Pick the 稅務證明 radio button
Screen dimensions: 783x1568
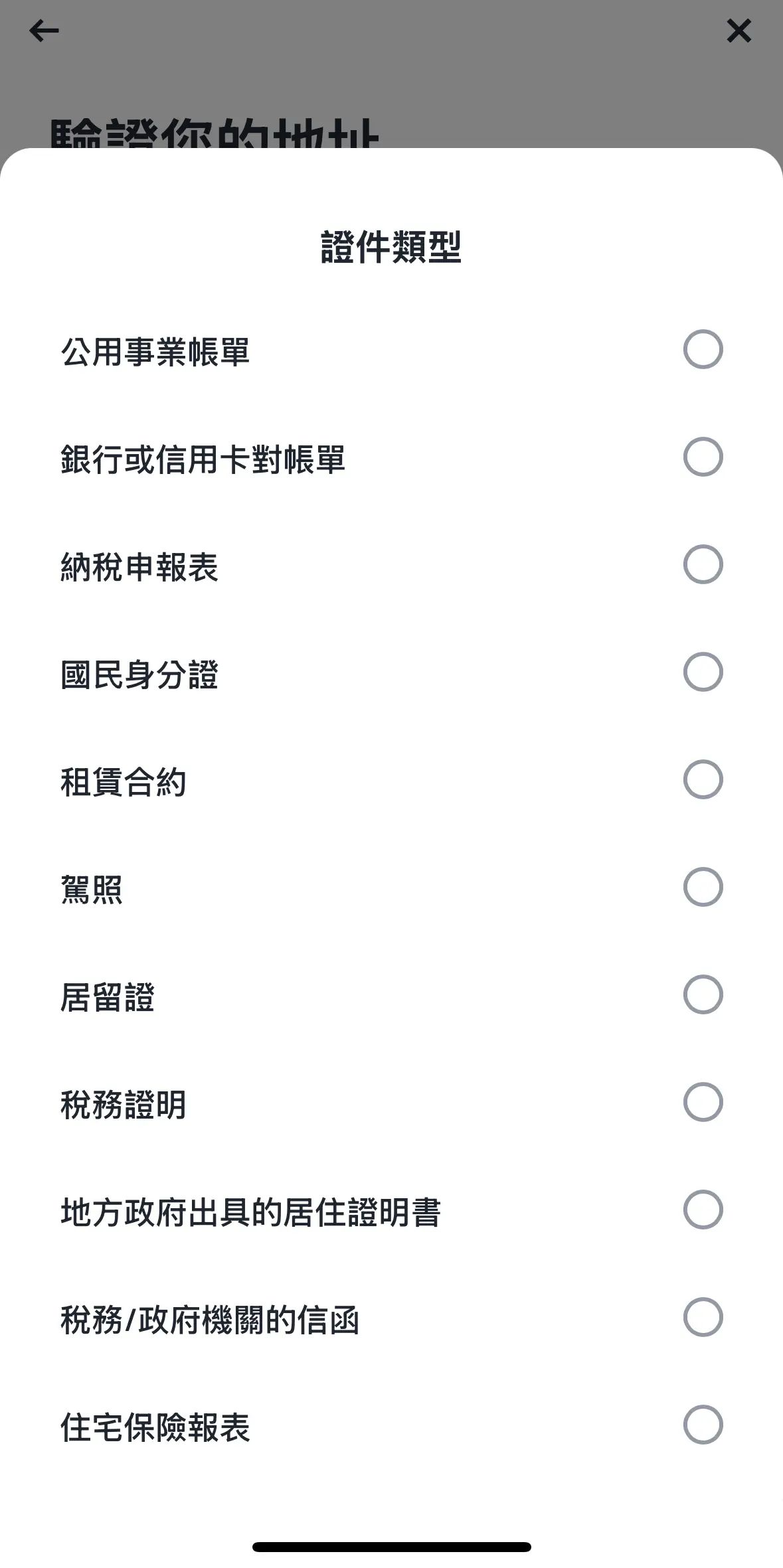[703, 1102]
